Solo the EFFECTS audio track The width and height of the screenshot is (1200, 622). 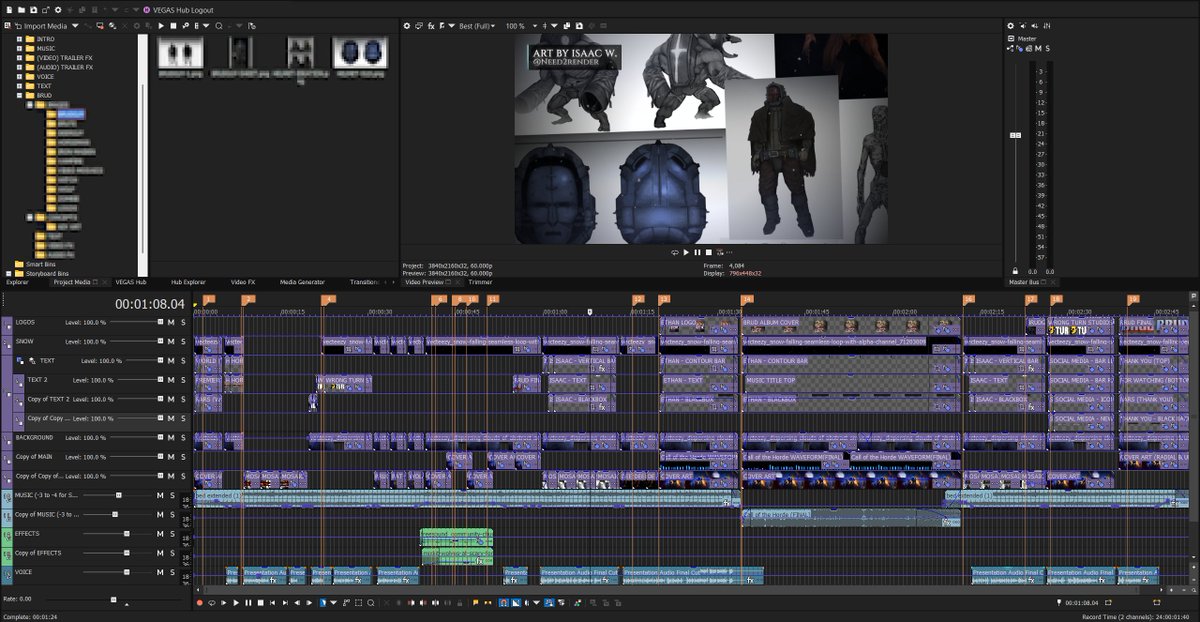click(172, 534)
